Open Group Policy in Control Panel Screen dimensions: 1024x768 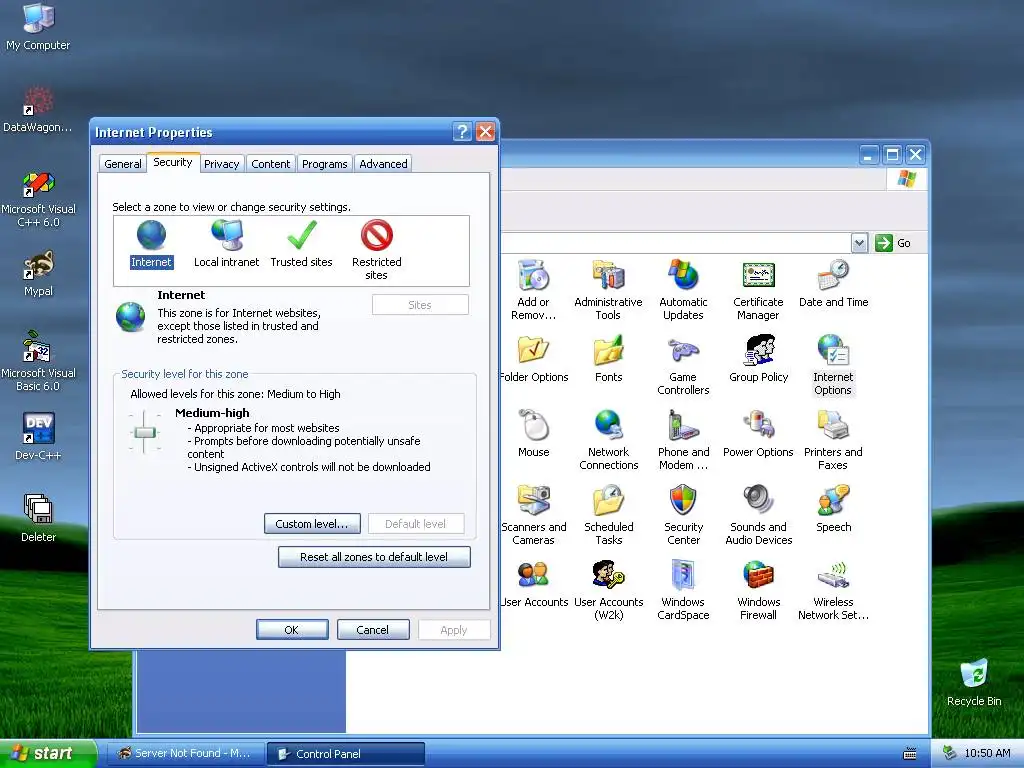coord(758,359)
